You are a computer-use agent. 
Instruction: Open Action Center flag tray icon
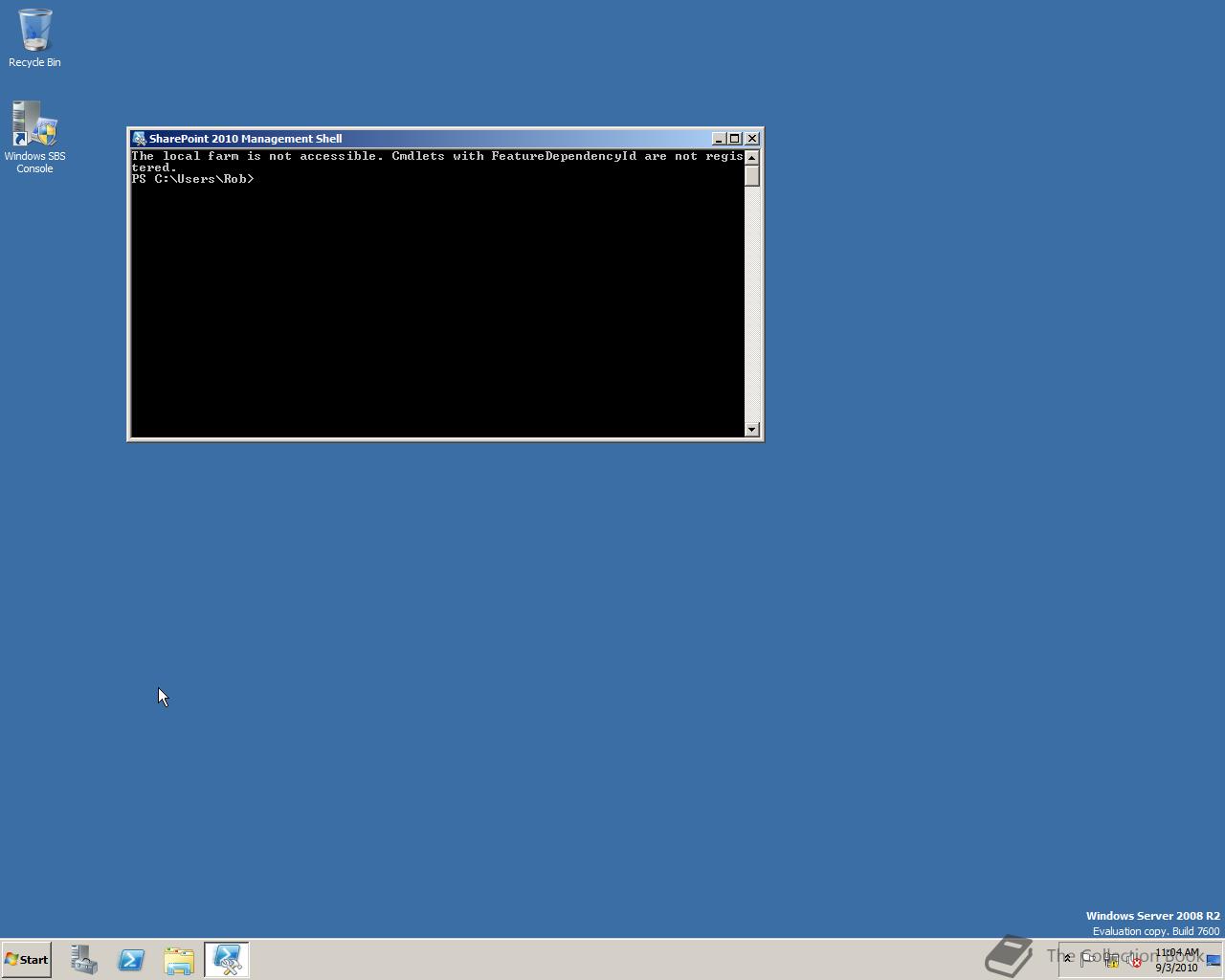[1088, 959]
